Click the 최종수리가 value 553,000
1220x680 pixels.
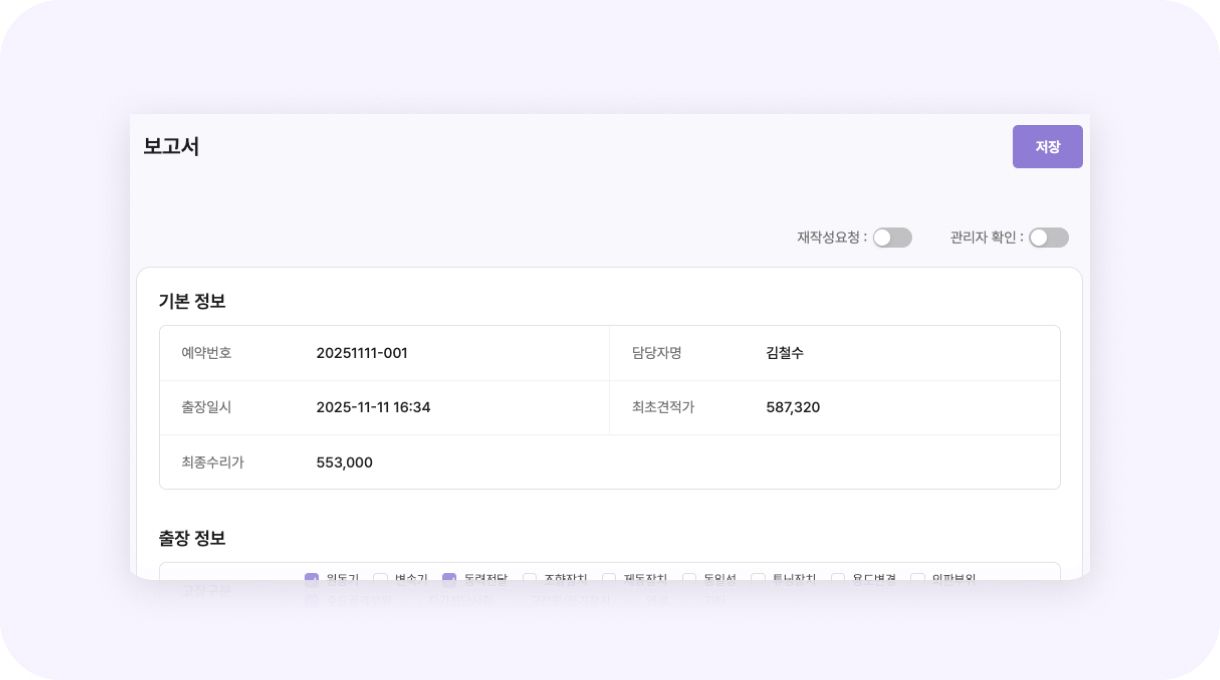[344, 462]
